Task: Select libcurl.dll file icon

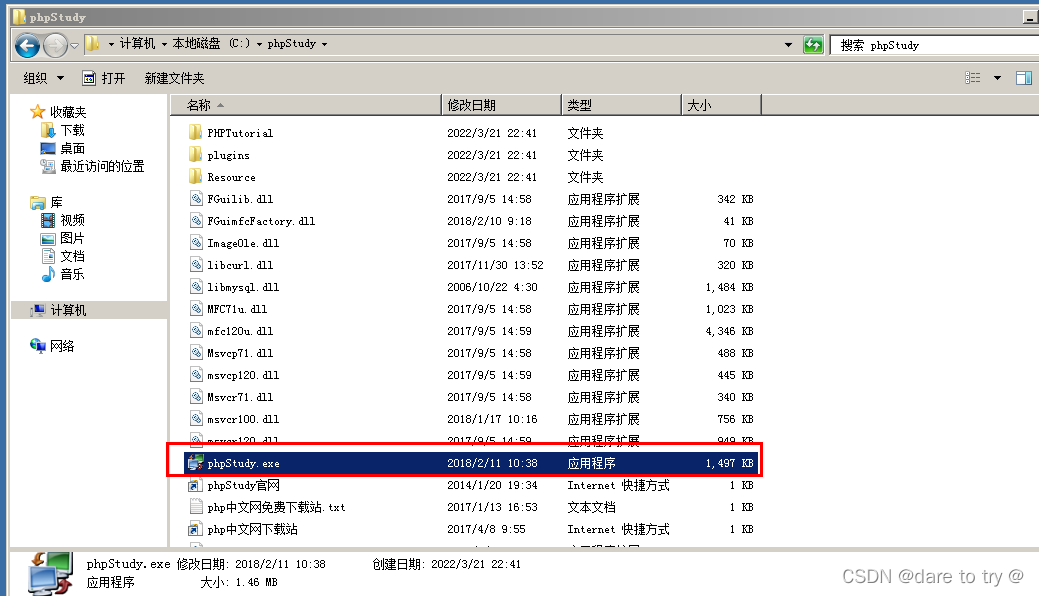Action: click(195, 265)
